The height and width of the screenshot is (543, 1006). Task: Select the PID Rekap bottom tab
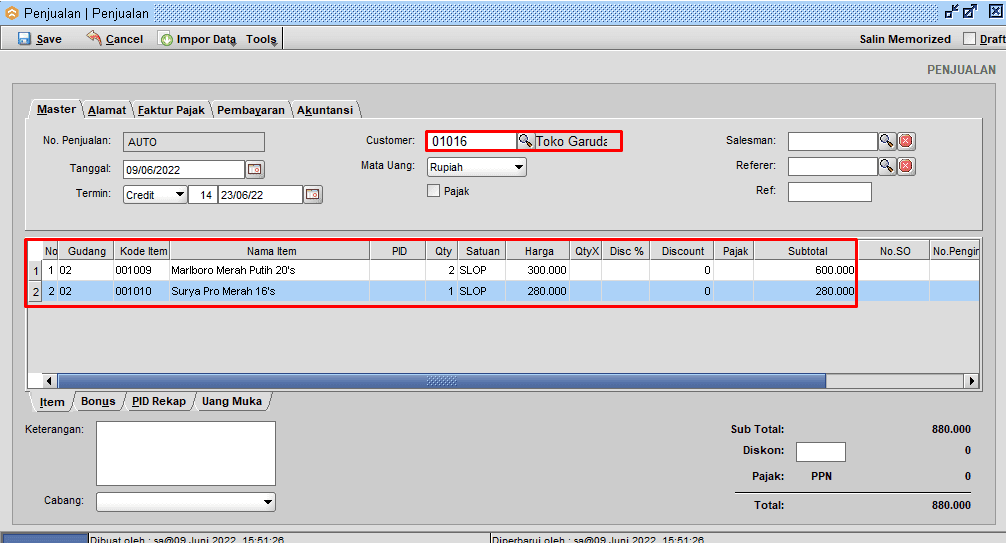tap(158, 401)
